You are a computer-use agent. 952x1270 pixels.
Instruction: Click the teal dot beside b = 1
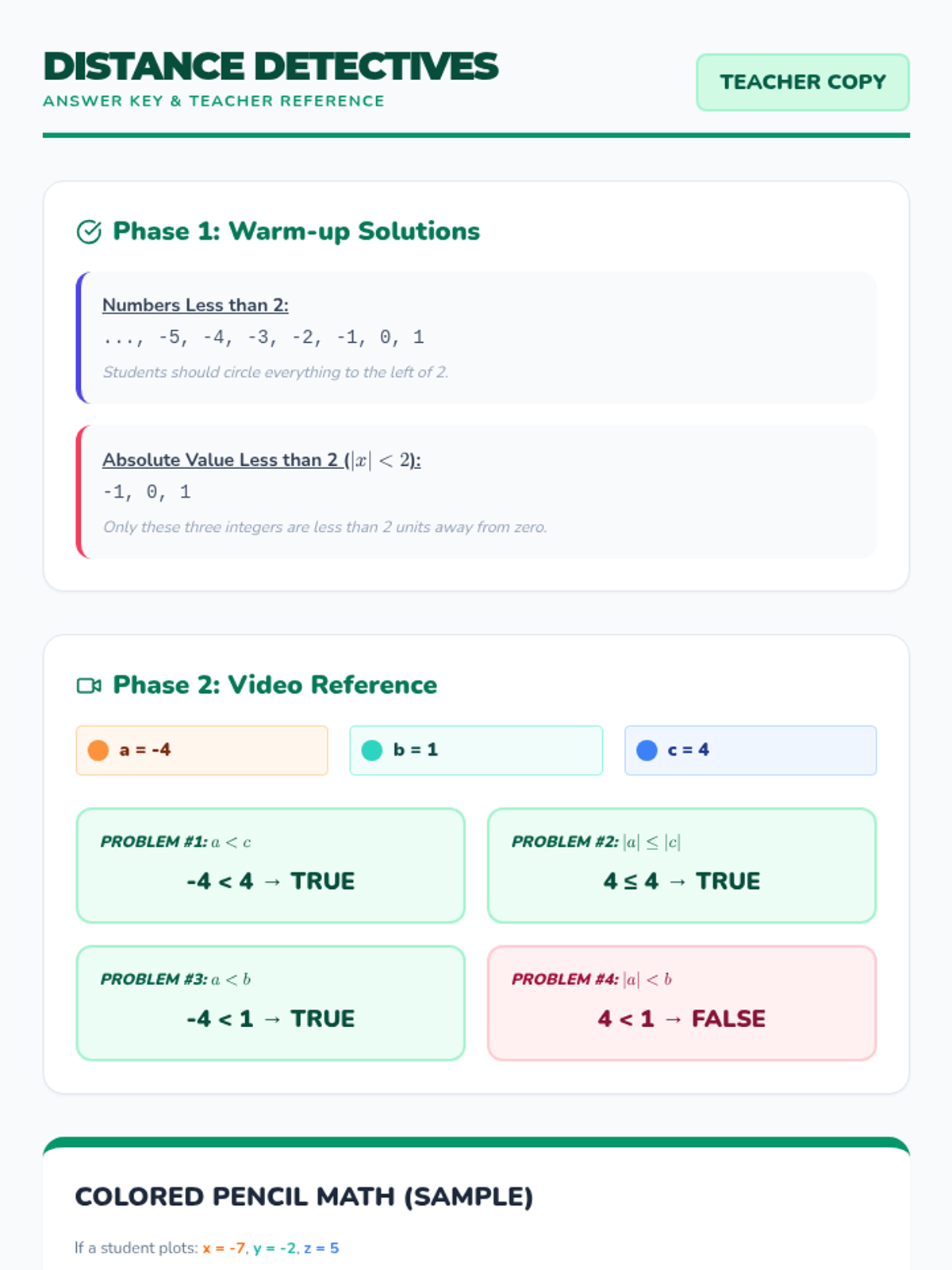[372, 750]
